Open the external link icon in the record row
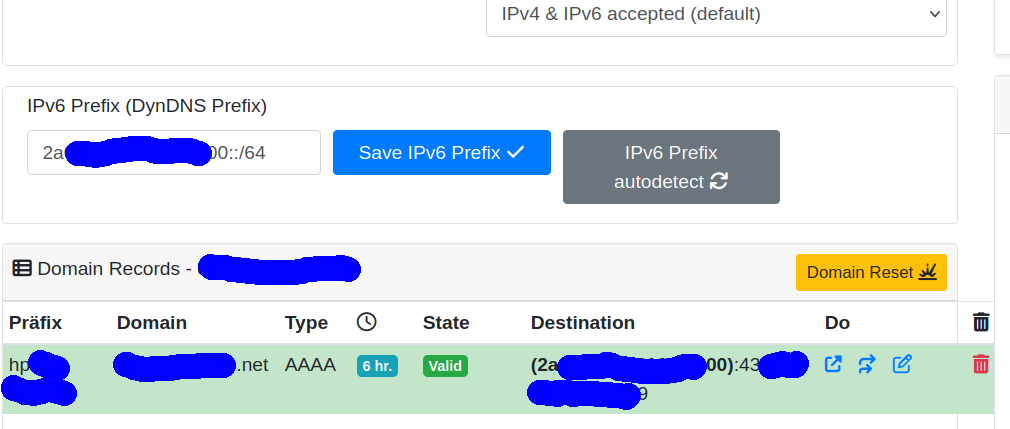 (833, 365)
